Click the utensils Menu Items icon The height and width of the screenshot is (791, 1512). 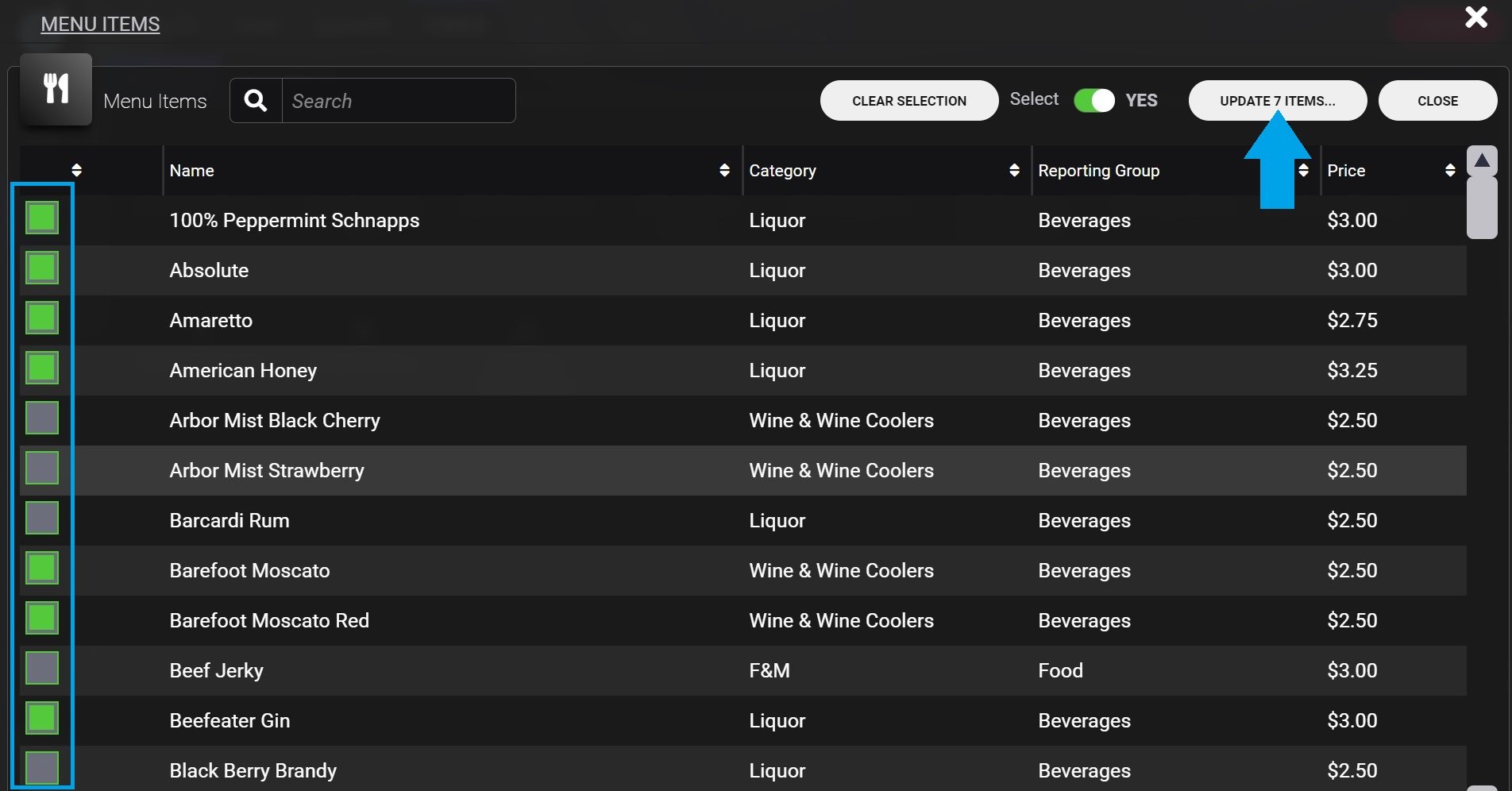pyautogui.click(x=55, y=90)
